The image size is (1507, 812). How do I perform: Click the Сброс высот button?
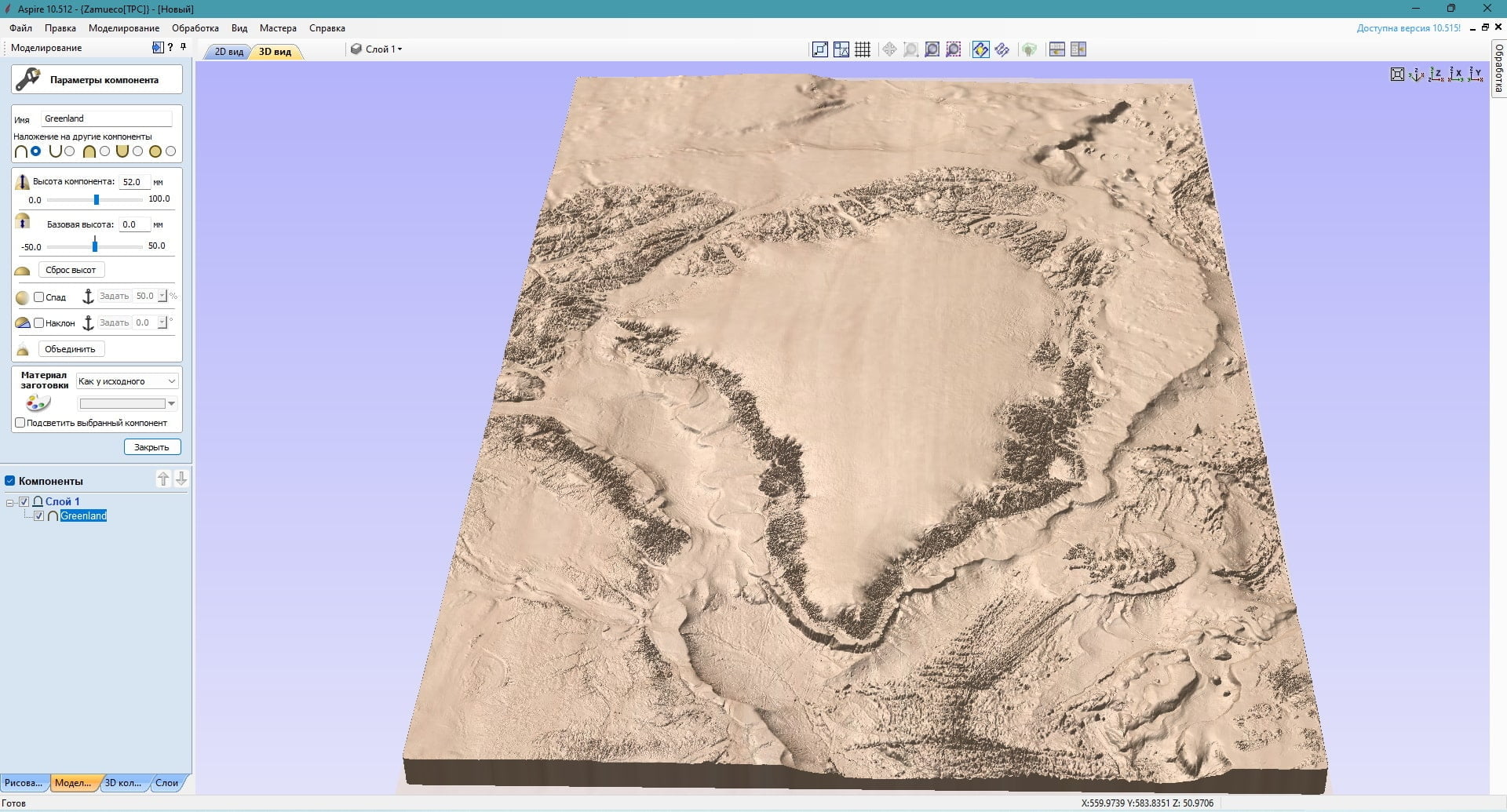click(x=71, y=270)
